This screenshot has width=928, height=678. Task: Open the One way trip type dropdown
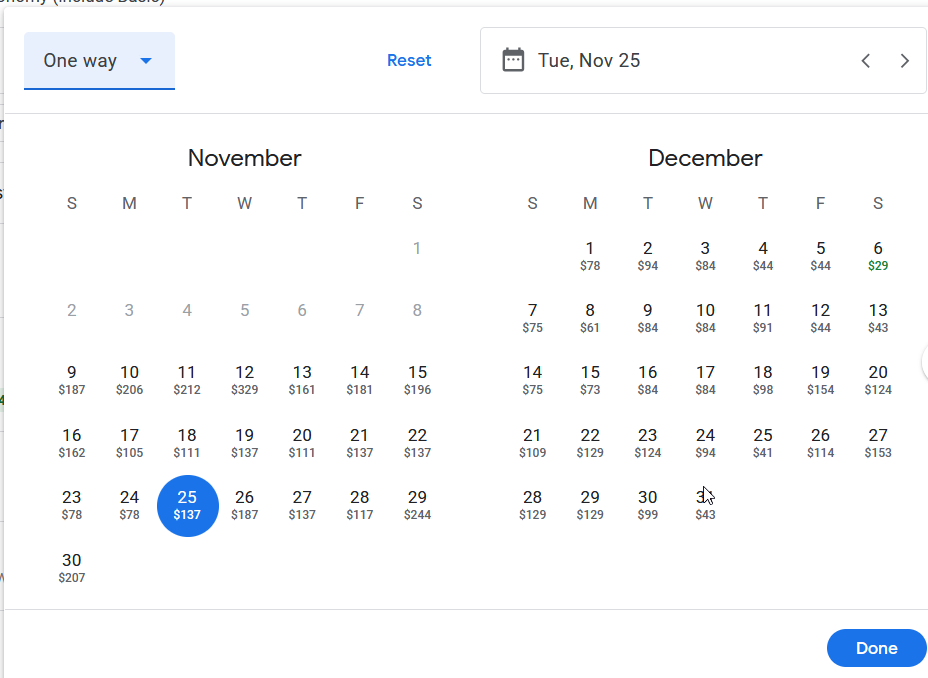[x=99, y=61]
